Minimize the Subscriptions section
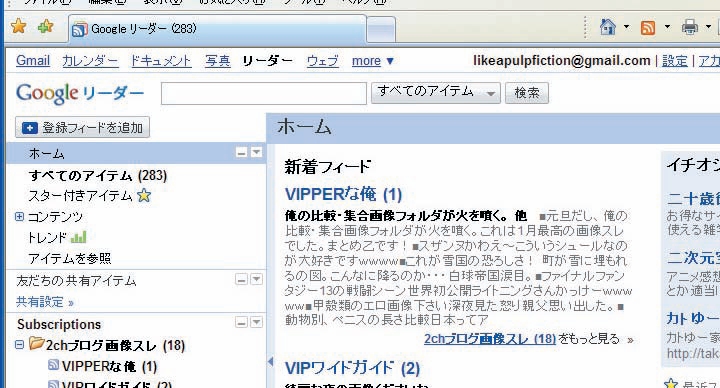This screenshot has width=720, height=388. 242,322
